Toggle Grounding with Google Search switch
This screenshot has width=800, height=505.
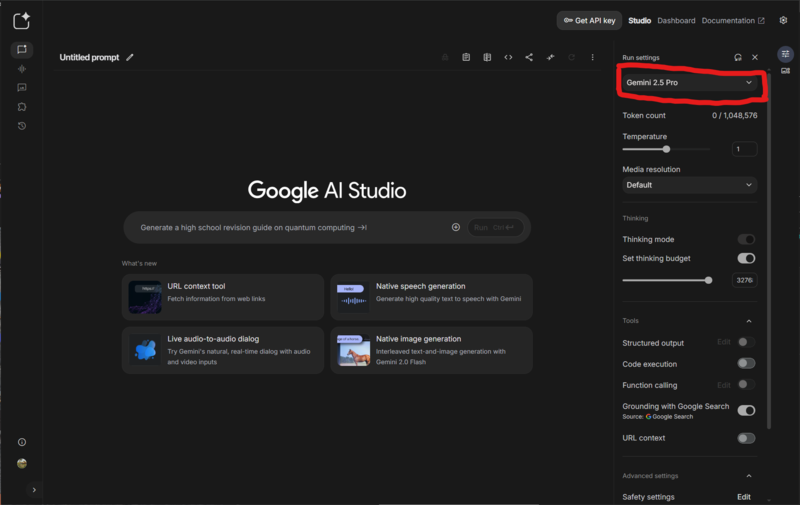(746, 410)
